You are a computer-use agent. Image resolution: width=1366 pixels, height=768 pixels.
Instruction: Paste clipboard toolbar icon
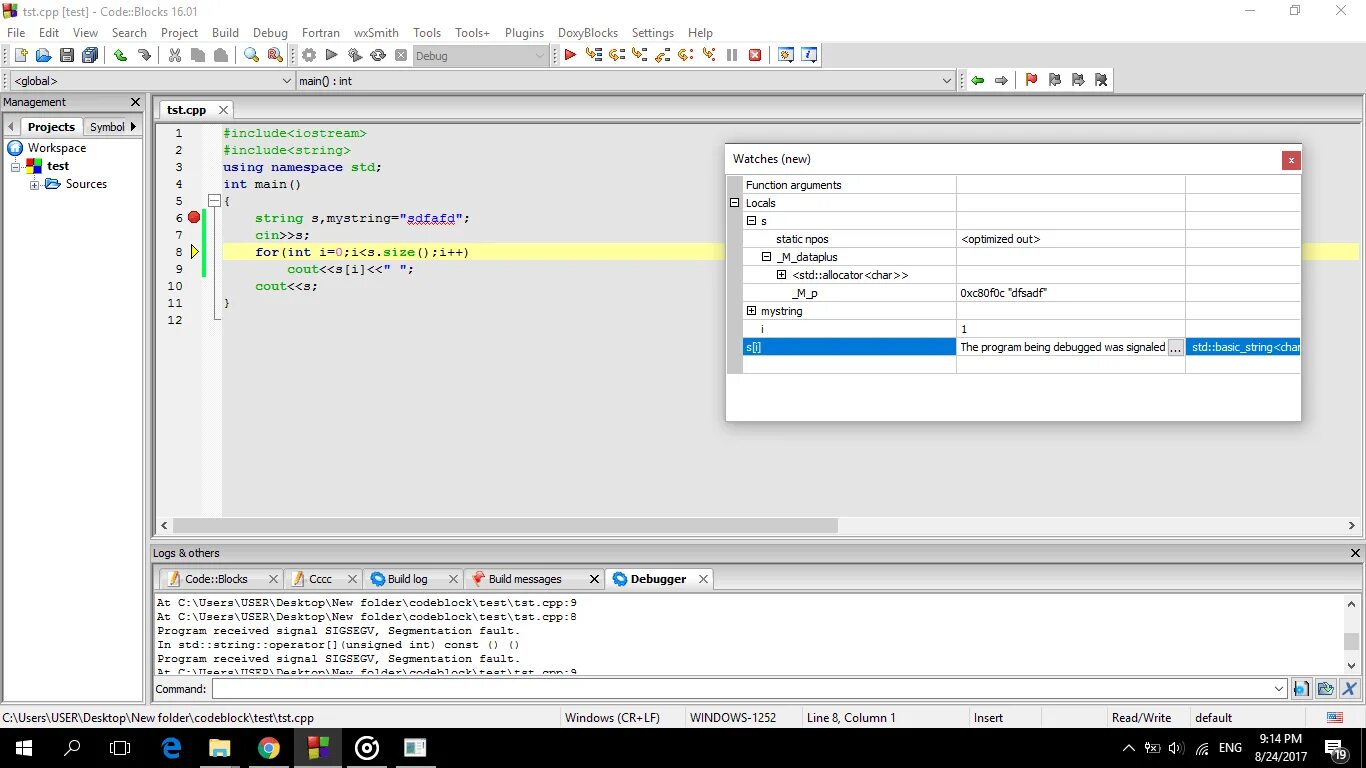pyautogui.click(x=221, y=56)
